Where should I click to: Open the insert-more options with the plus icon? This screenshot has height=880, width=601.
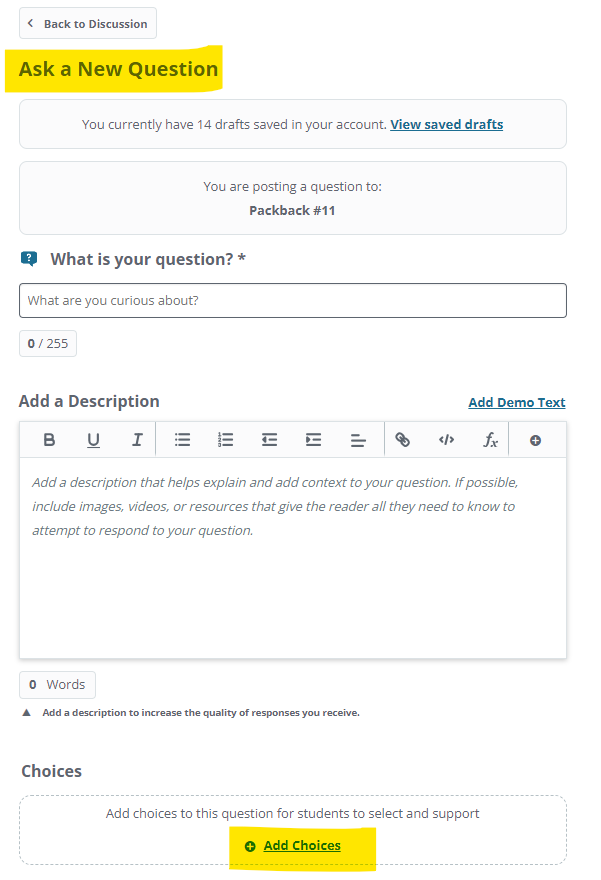[x=535, y=439]
